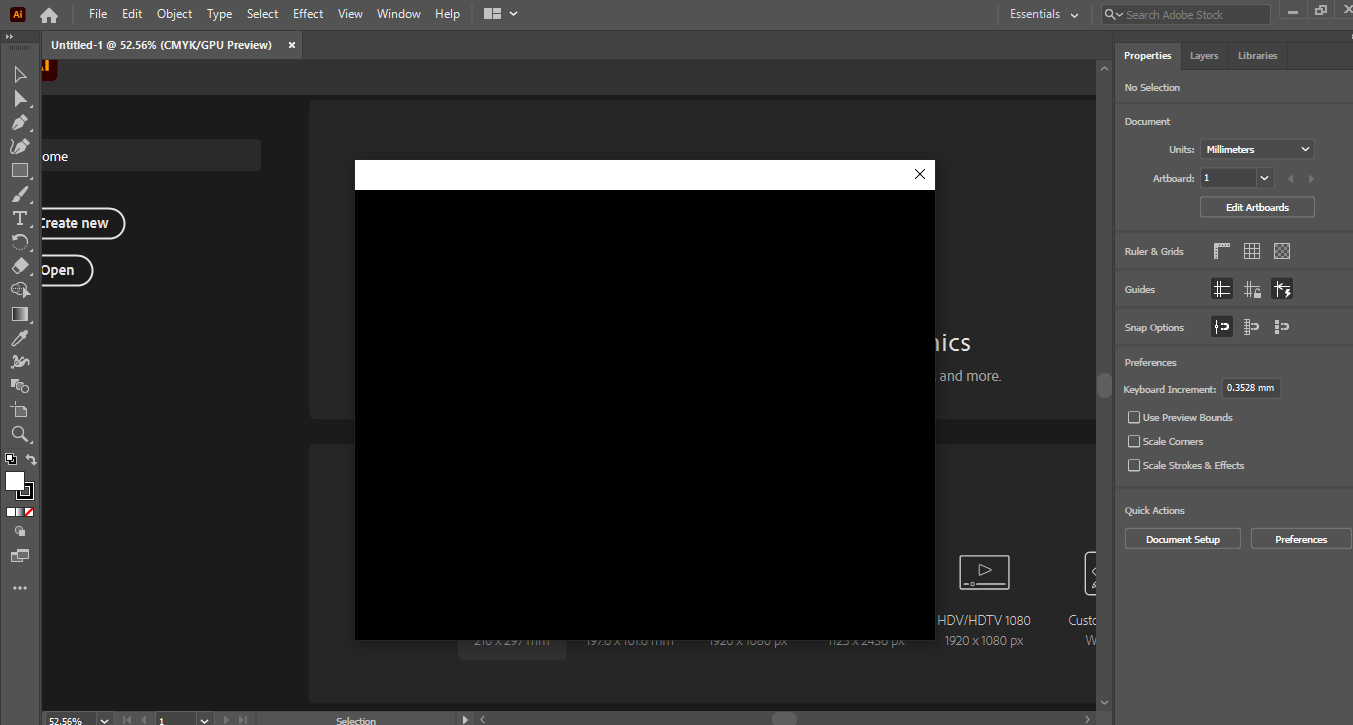Open the Window menu
1353x725 pixels.
click(x=398, y=13)
